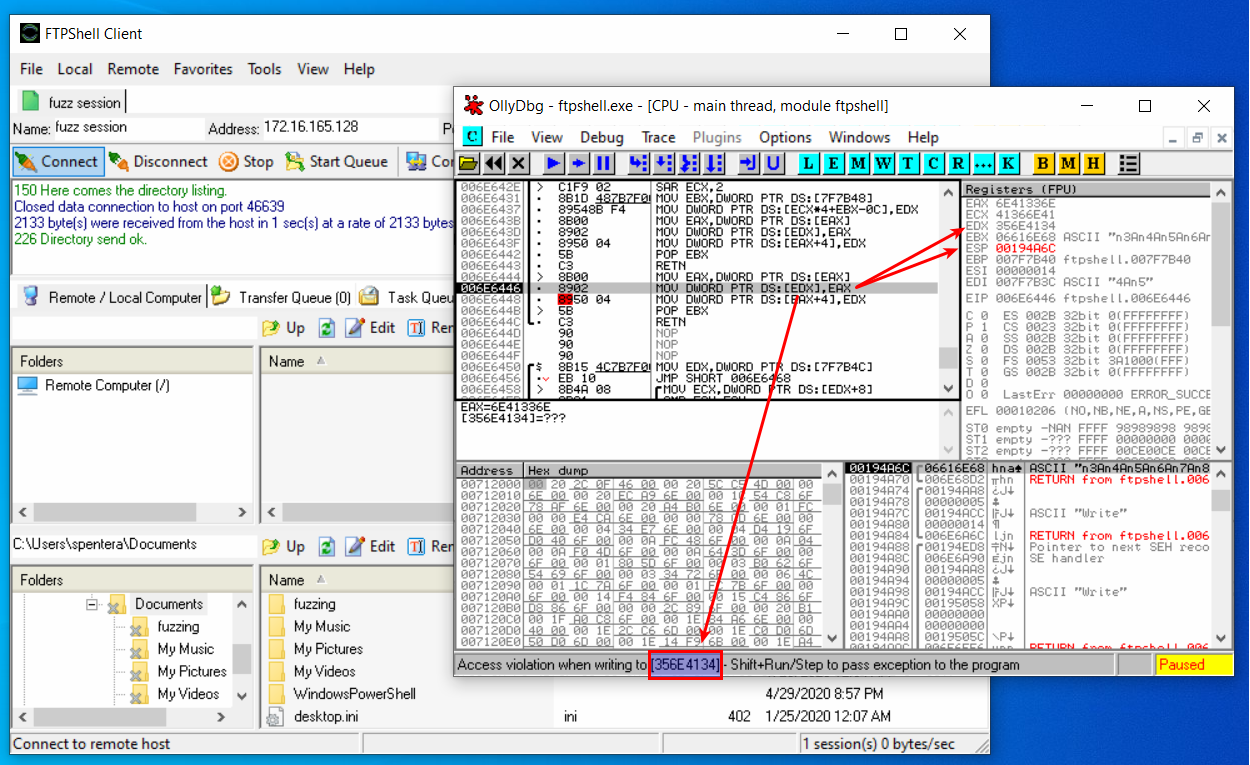Open Windows list with W icon
Viewport: 1250px width, 765px height.
(x=884, y=163)
